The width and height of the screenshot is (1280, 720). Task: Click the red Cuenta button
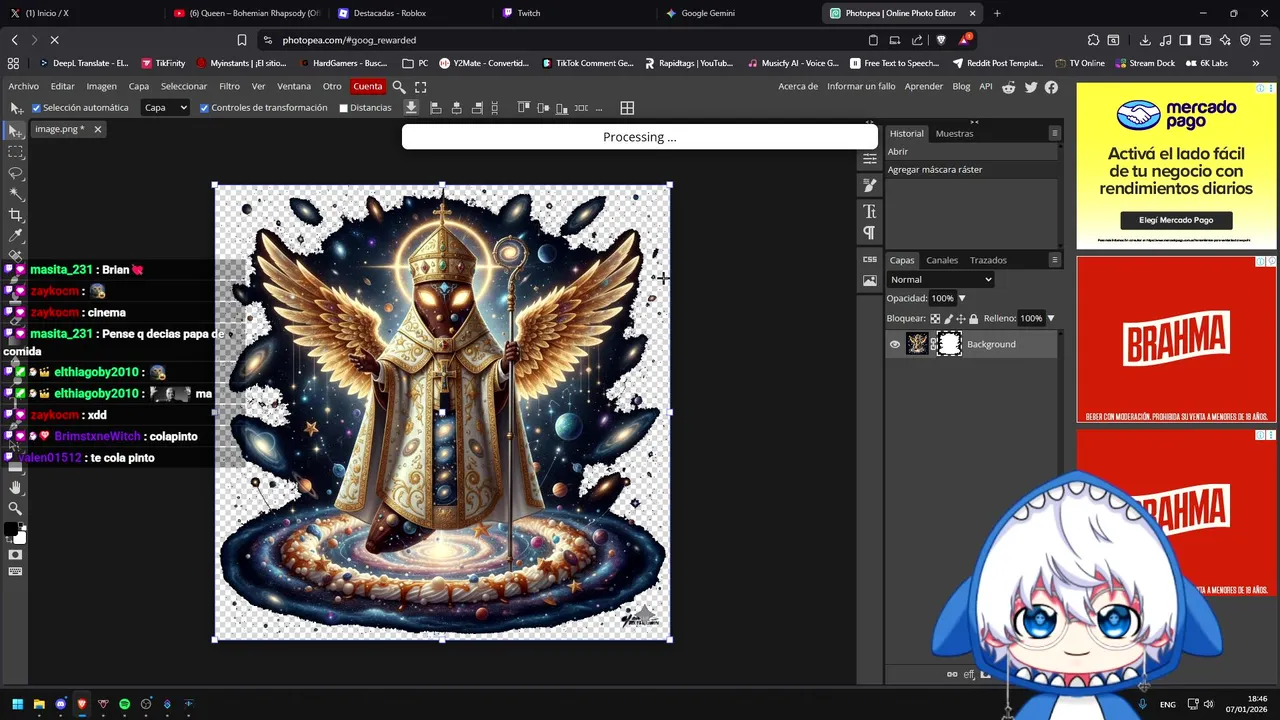367,87
